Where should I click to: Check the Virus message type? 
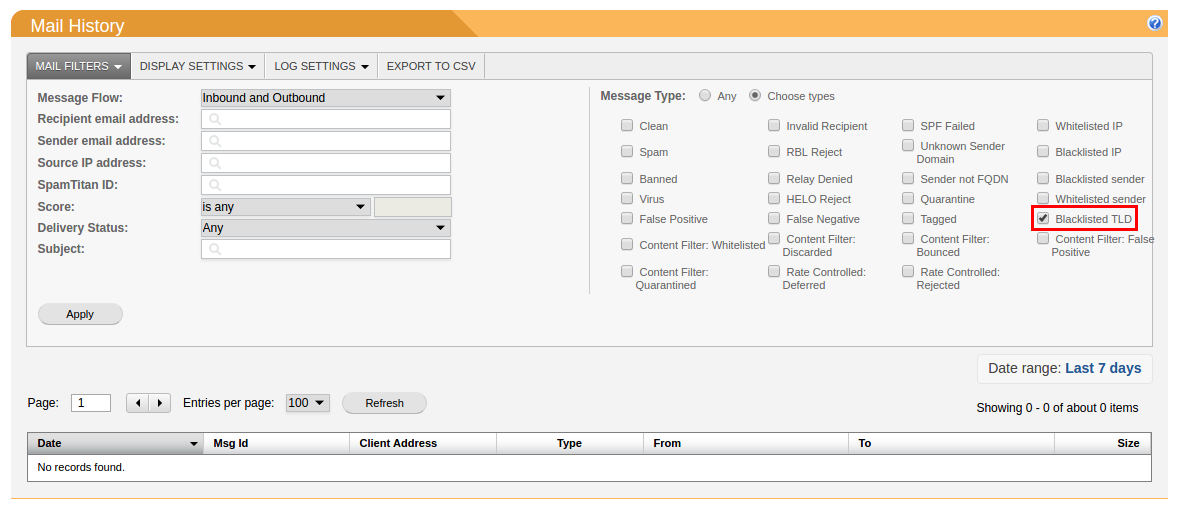[x=627, y=199]
